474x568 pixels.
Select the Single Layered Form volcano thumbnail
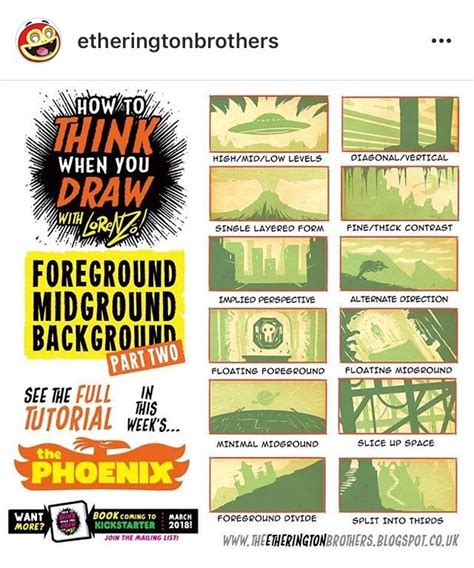(269, 193)
